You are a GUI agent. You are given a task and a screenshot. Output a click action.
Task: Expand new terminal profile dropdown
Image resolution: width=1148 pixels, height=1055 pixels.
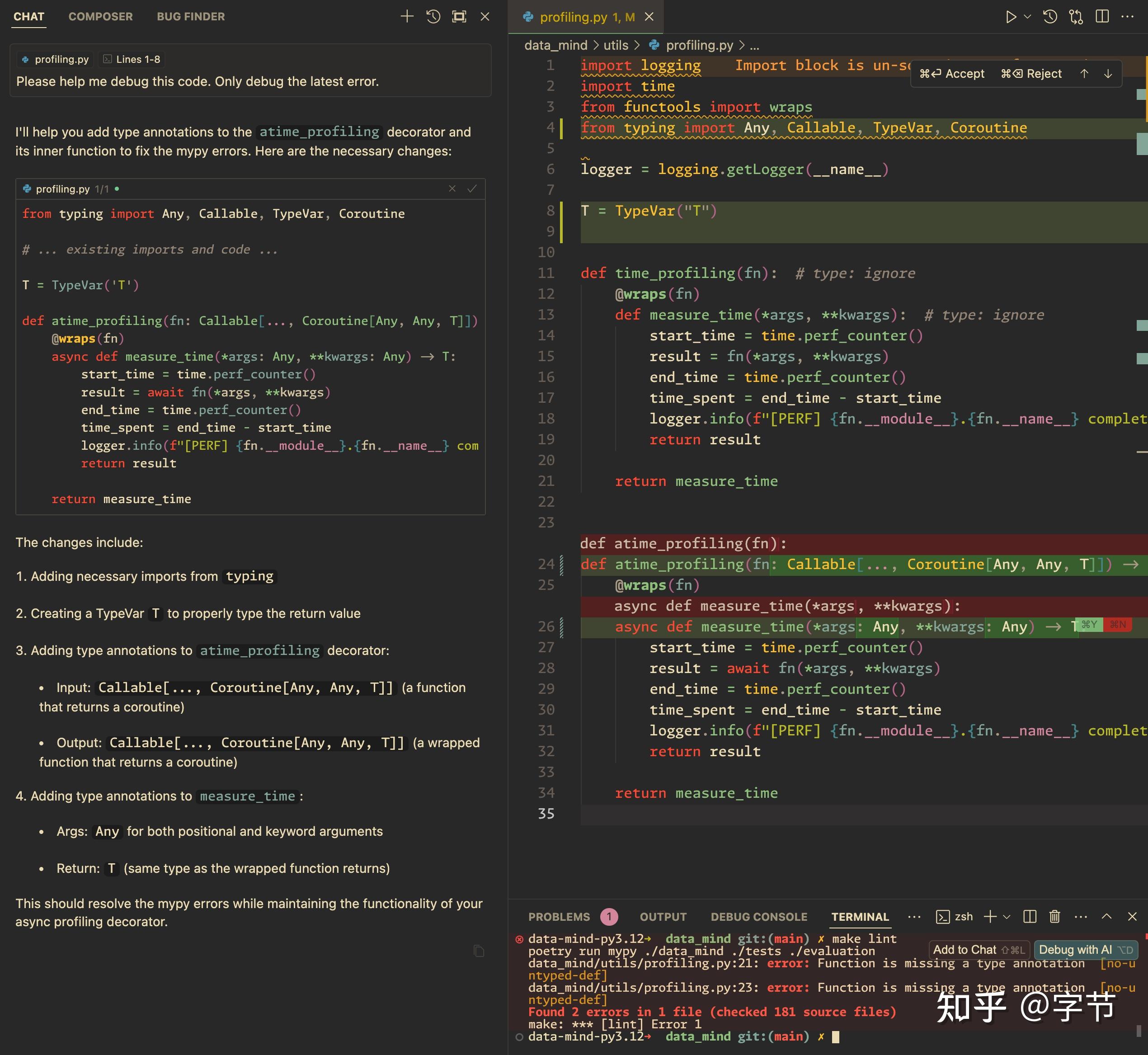1007,917
